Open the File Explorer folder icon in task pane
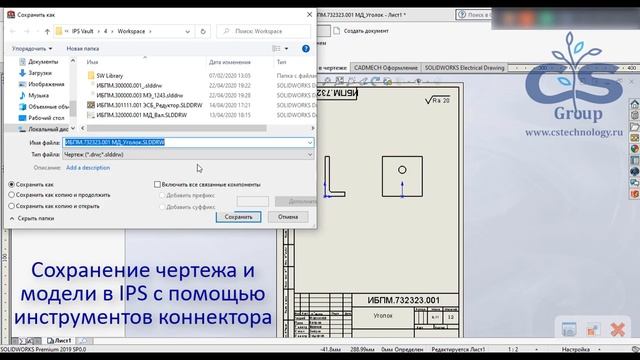The height and width of the screenshot is (360, 640). coord(635,127)
